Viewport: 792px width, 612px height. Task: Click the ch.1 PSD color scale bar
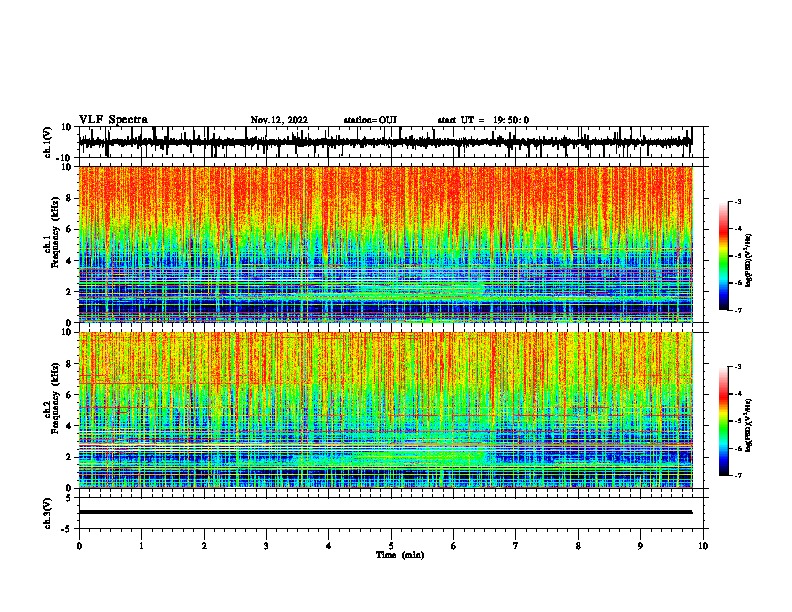[x=723, y=256]
